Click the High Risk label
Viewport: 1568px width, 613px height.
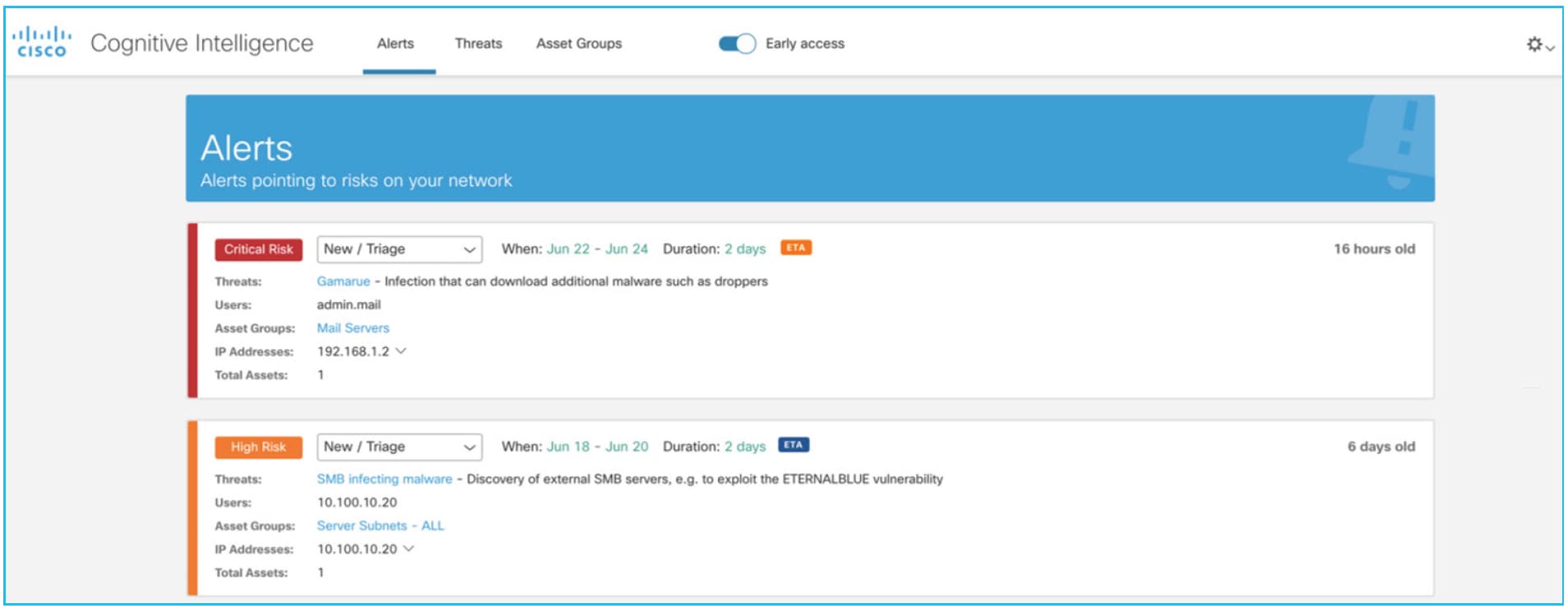point(258,447)
